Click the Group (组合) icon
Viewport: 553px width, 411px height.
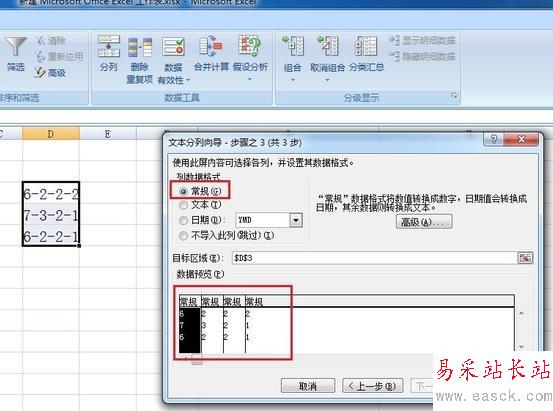pyautogui.click(x=292, y=46)
